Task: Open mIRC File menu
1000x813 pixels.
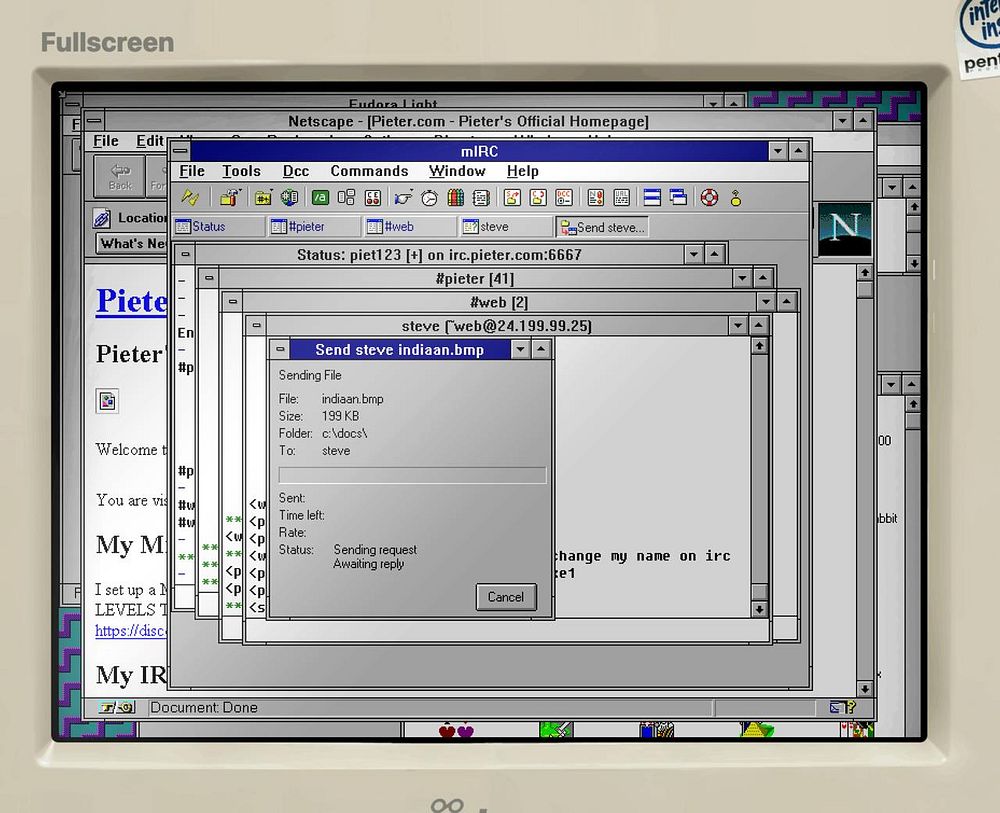Action: [192, 171]
